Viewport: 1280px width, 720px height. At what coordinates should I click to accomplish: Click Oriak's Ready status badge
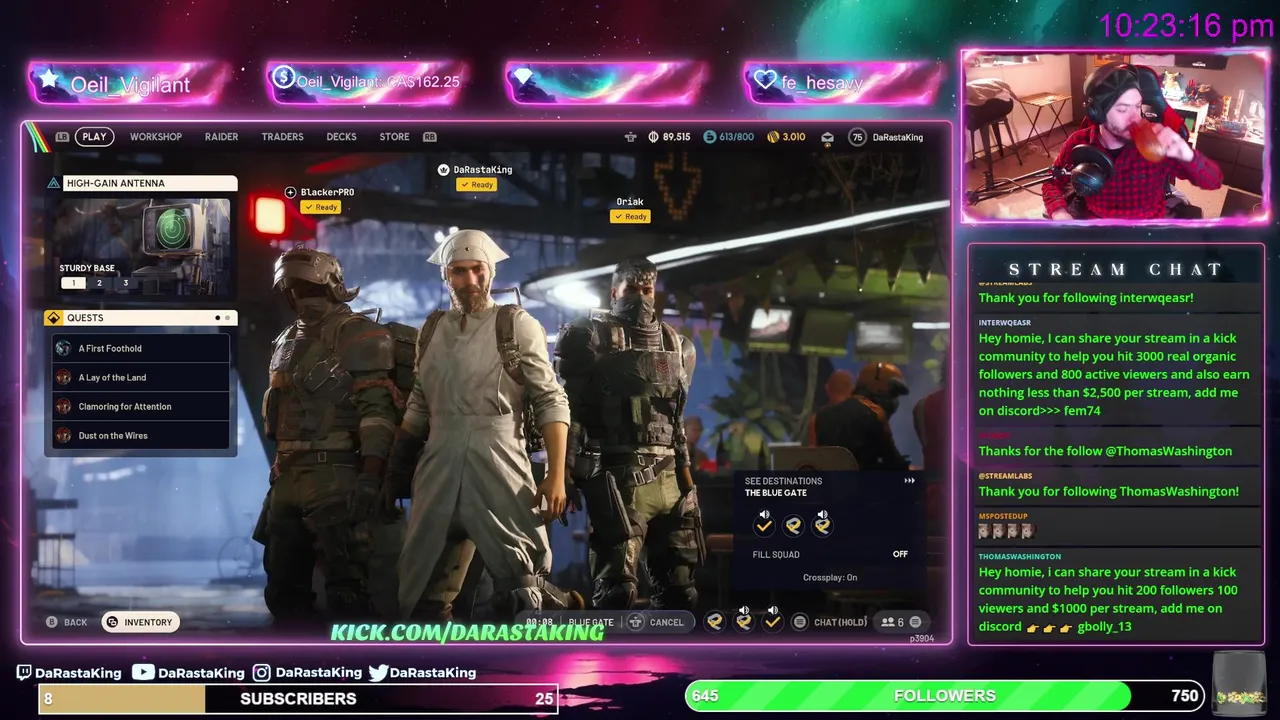pos(630,216)
